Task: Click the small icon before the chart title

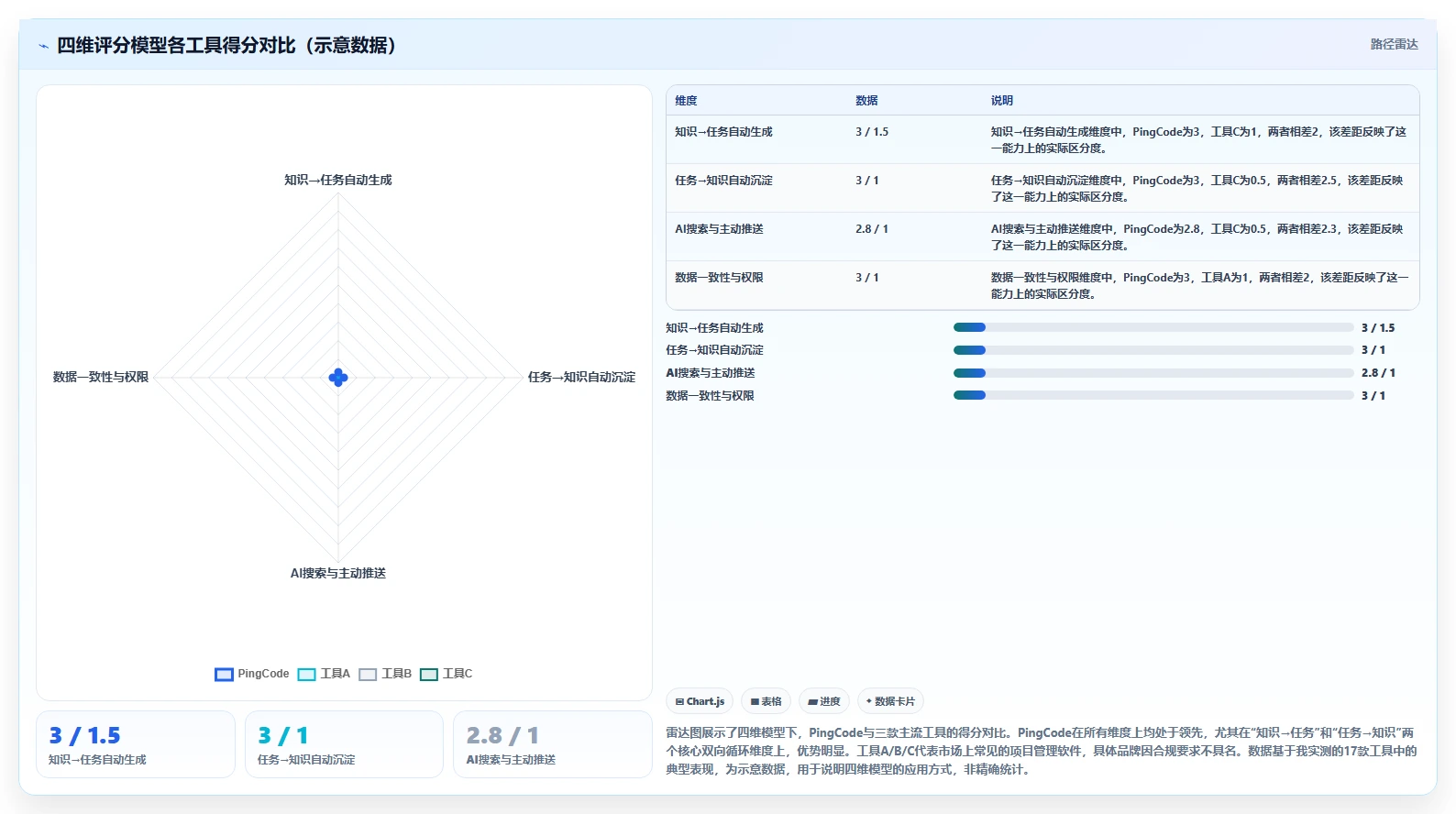Action: (43, 46)
